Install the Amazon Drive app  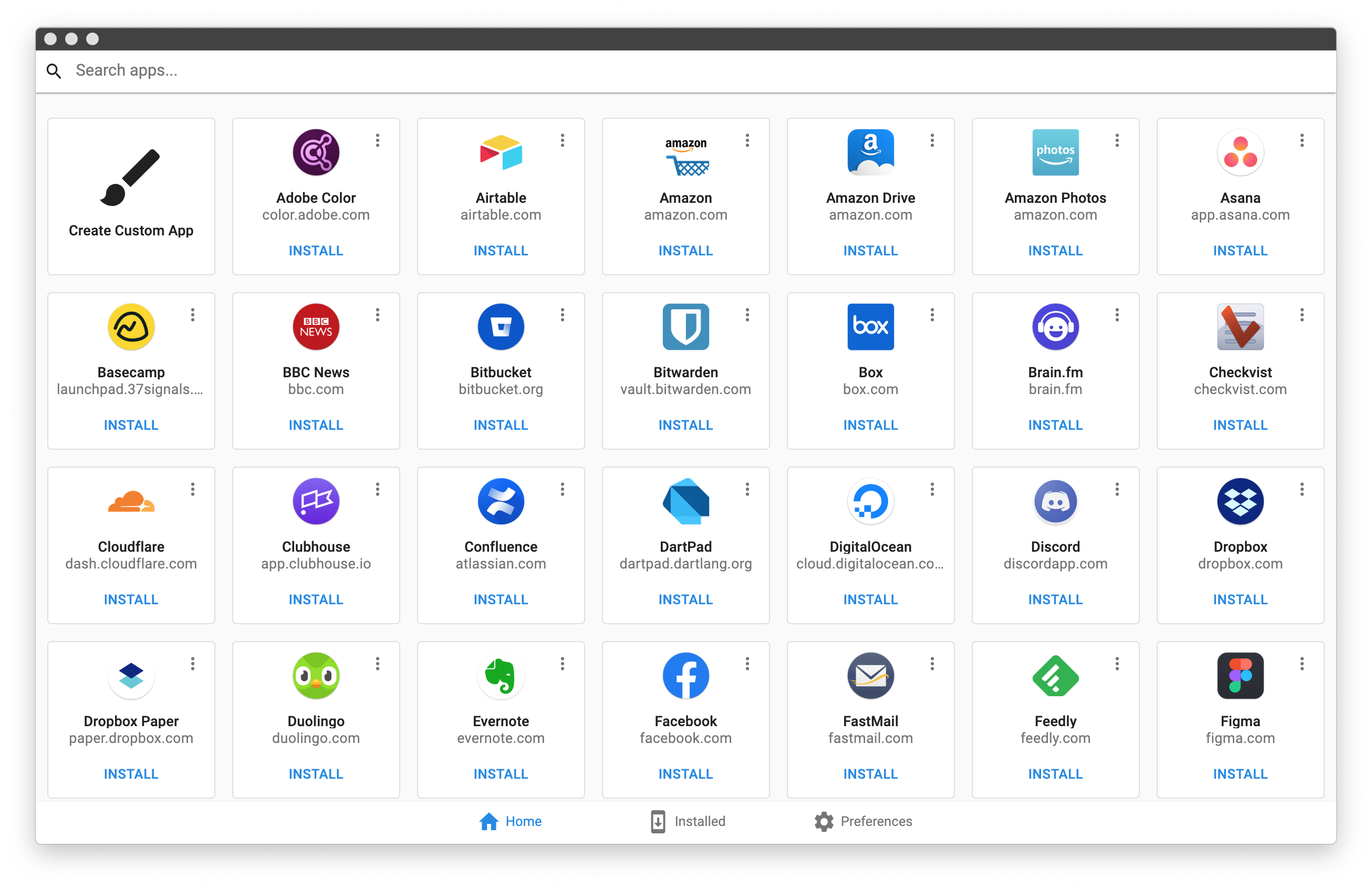(870, 251)
